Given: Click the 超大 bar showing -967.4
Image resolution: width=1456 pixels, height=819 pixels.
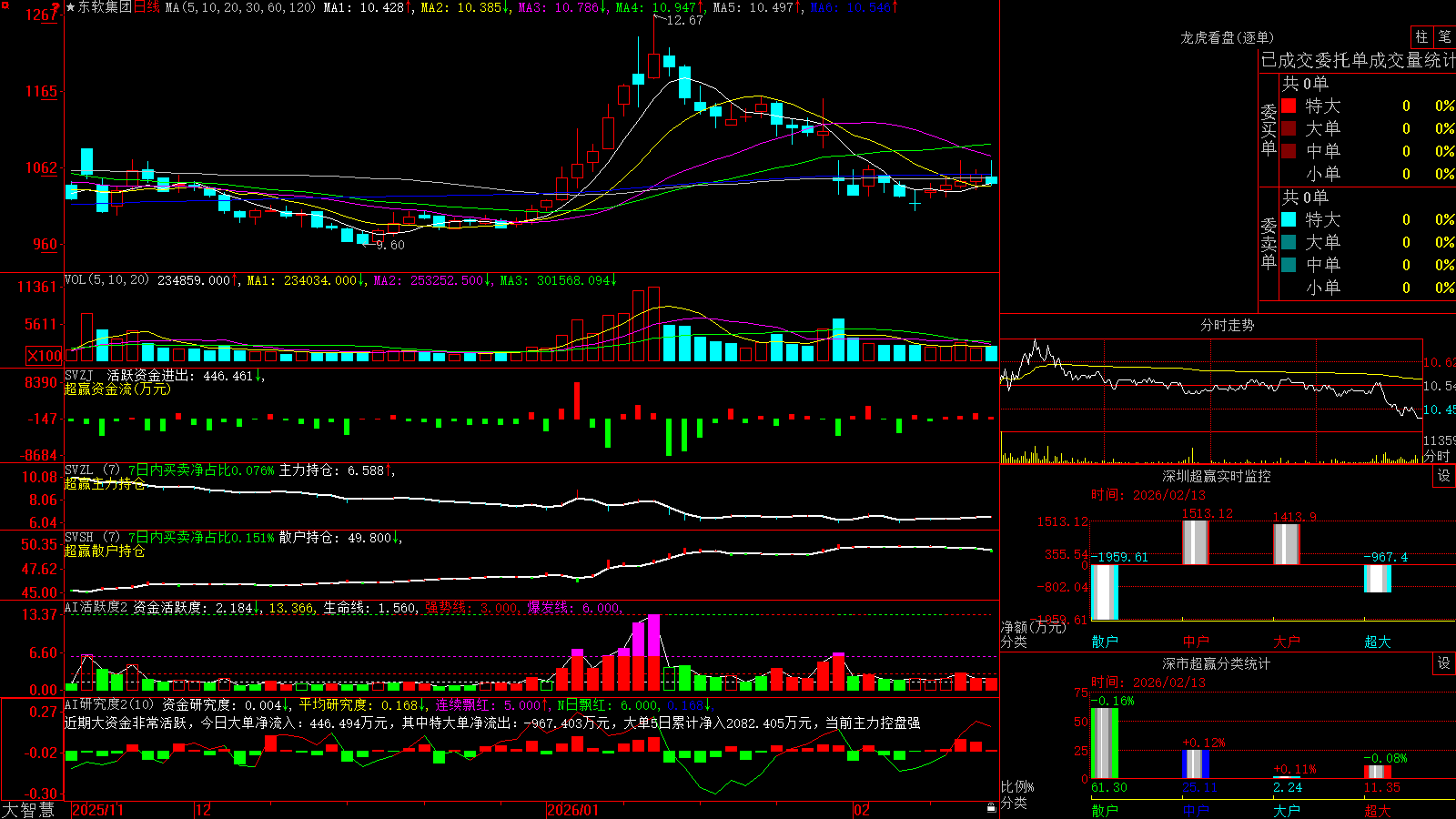Looking at the screenshot, I should [x=1378, y=579].
